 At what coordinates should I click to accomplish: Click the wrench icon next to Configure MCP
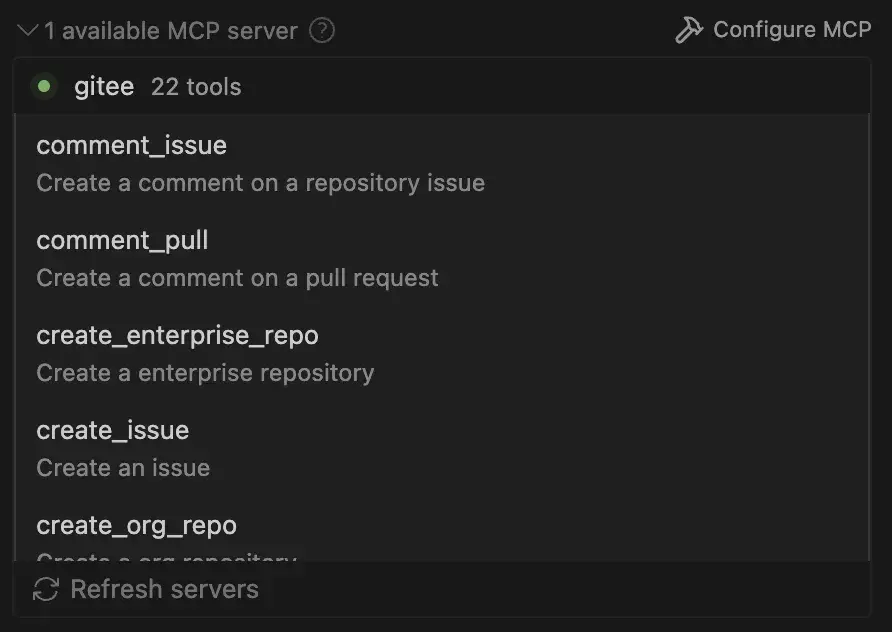click(x=689, y=29)
